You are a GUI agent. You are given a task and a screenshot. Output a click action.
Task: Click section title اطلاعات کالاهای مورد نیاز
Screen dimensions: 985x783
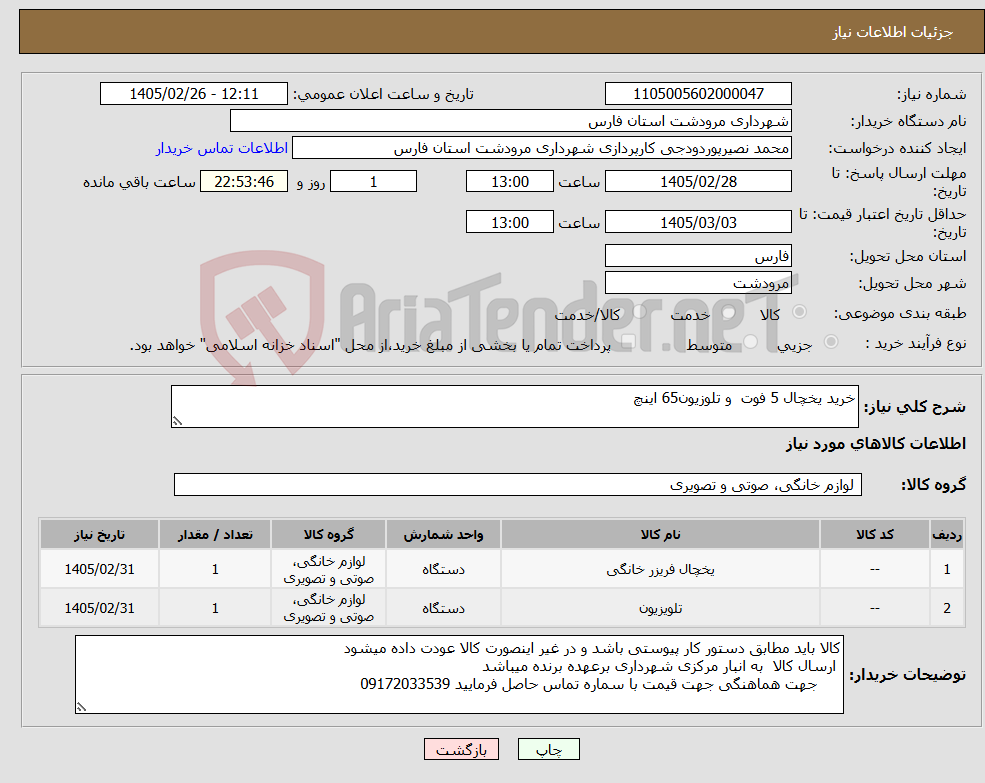[x=875, y=444]
